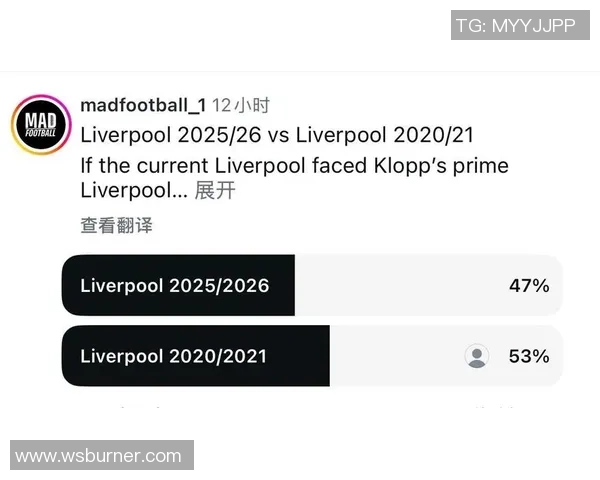
Task: Click 查看翻译 to translate the post
Action: (x=116, y=225)
